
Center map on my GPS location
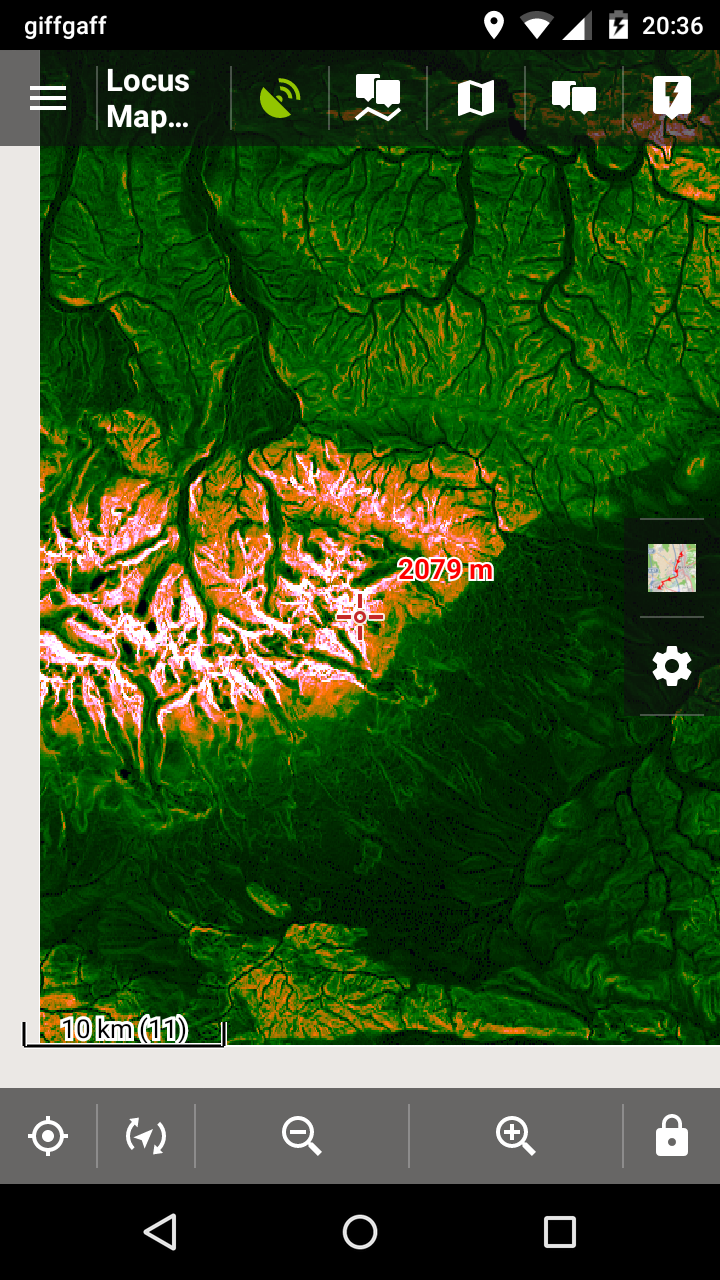pyautogui.click(x=48, y=1136)
